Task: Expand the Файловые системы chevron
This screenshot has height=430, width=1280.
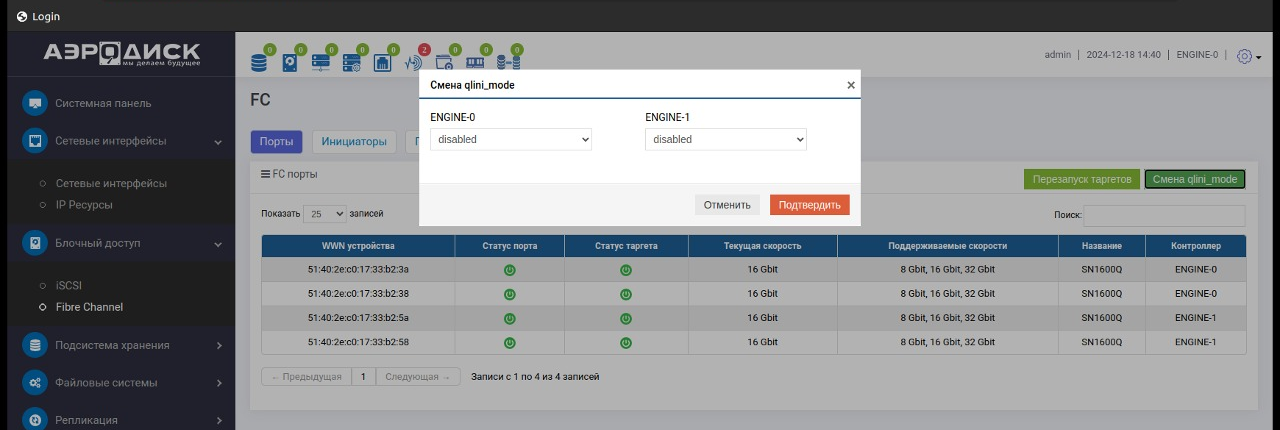Action: (218, 383)
